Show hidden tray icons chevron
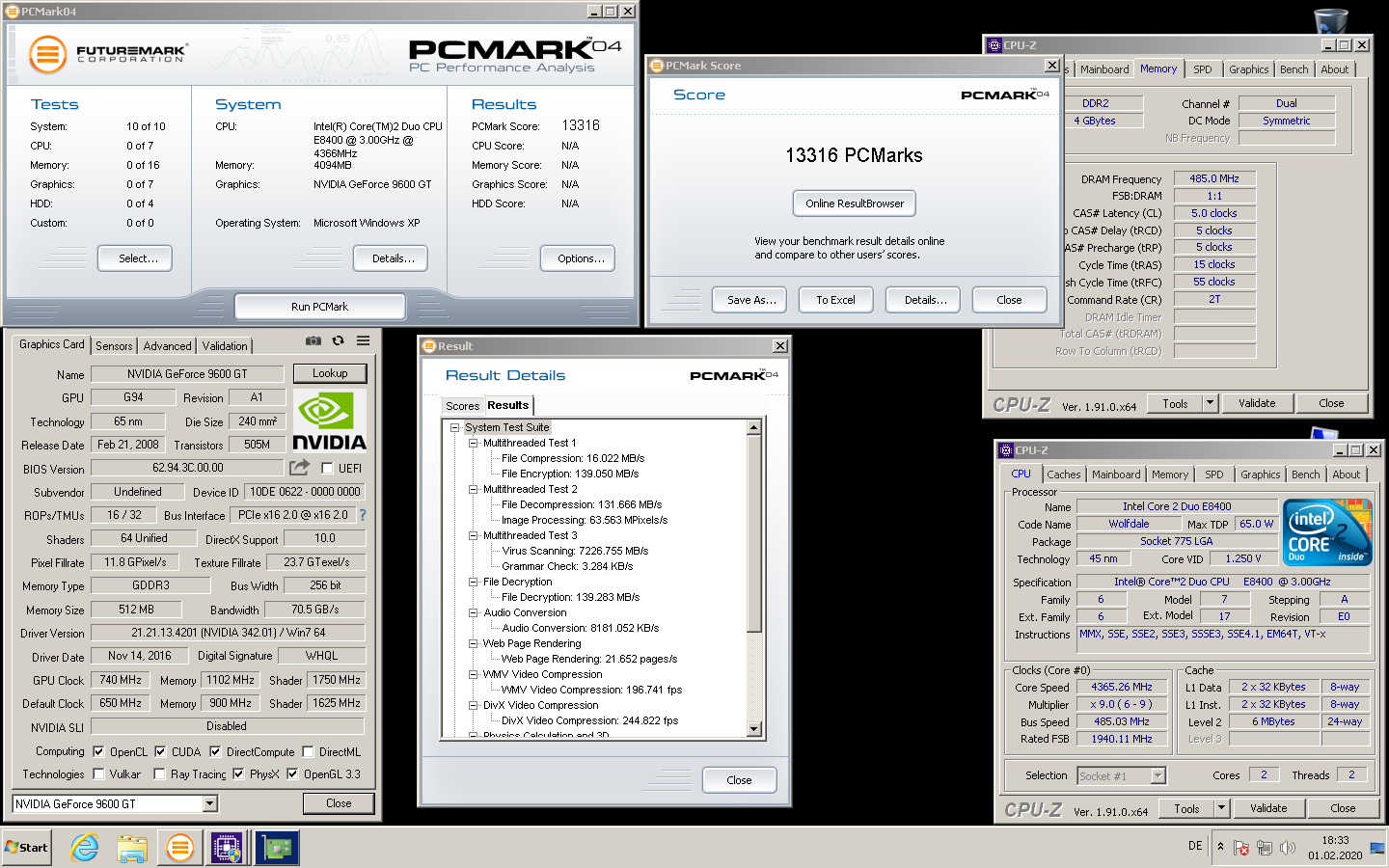Screen dimensions: 1389x868 pos(1220,847)
